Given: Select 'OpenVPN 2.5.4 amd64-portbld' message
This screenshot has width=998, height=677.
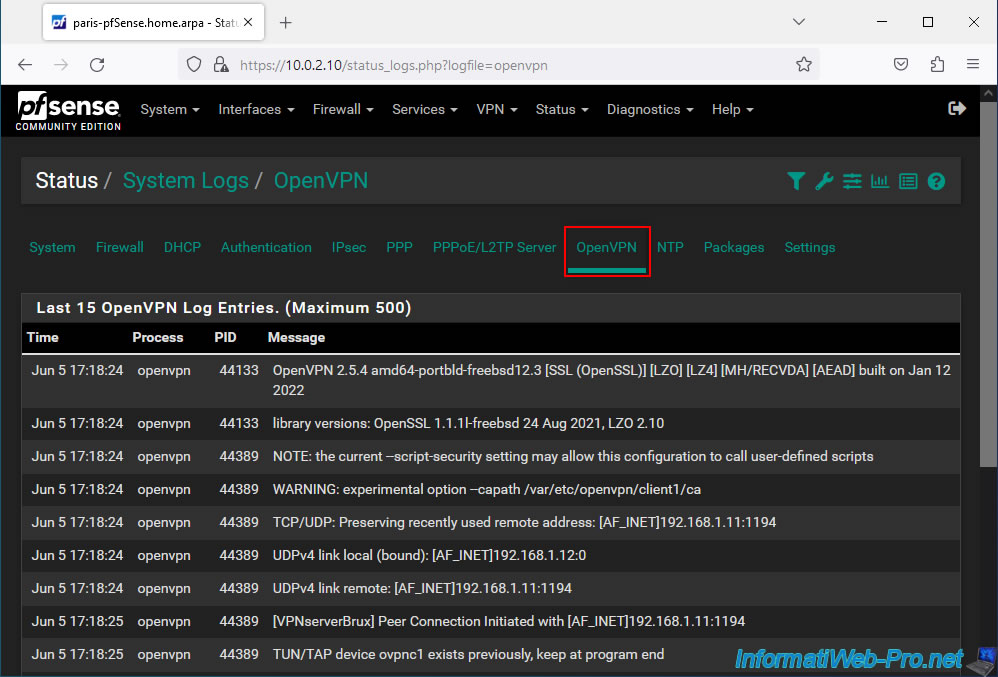Looking at the screenshot, I should tap(612, 380).
